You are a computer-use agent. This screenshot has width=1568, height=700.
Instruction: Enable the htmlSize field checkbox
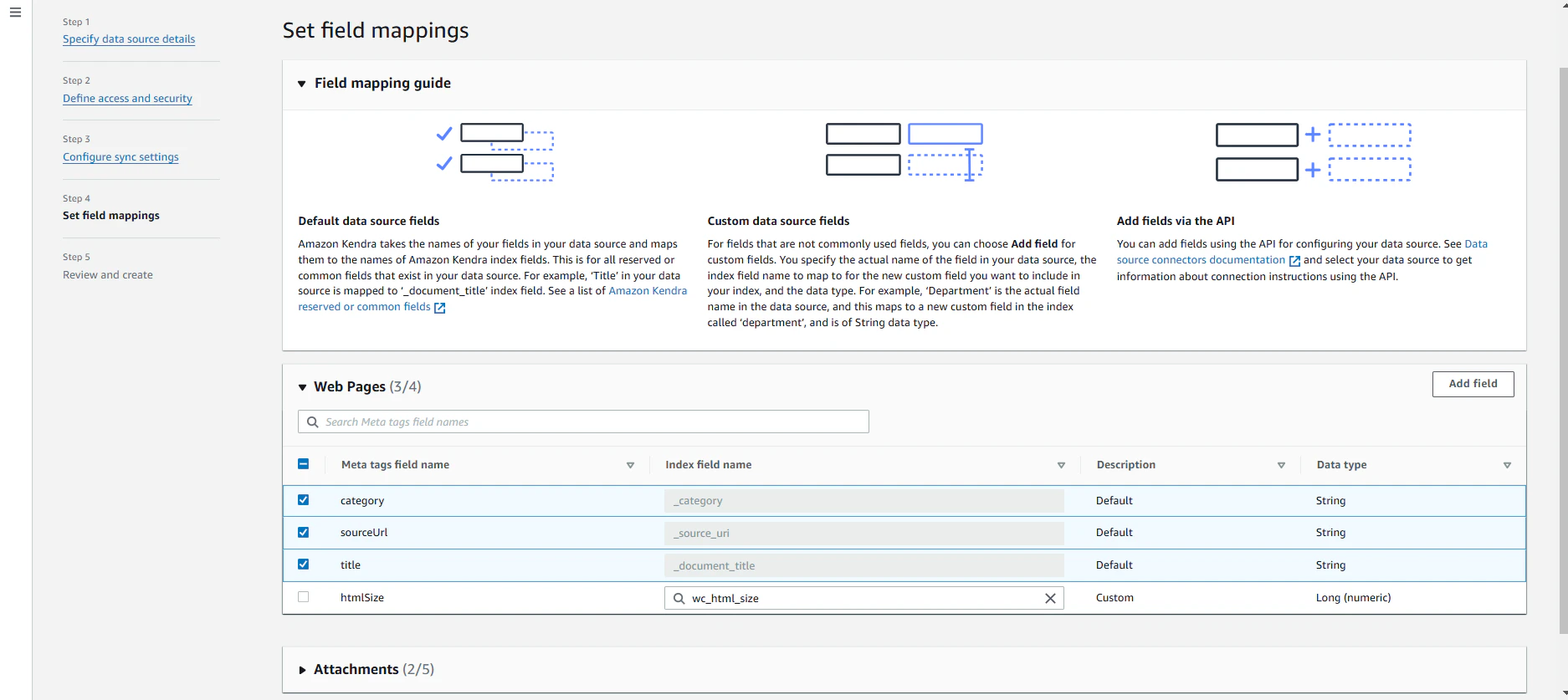pyautogui.click(x=304, y=597)
